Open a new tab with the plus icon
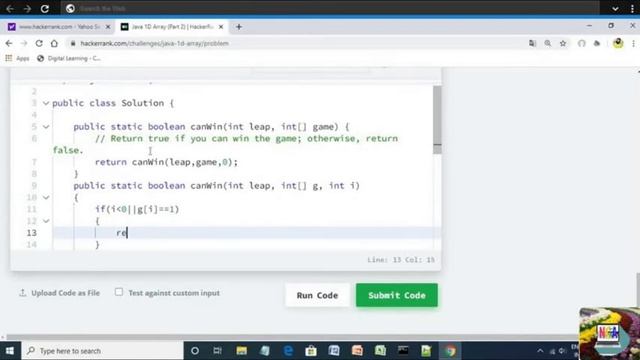This screenshot has height=360, width=640. [x=239, y=27]
